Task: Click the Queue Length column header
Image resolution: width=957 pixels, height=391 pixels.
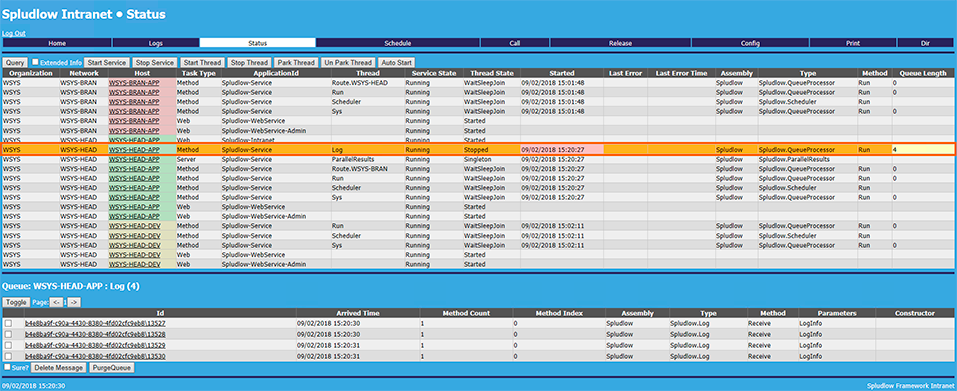Action: [x=923, y=73]
